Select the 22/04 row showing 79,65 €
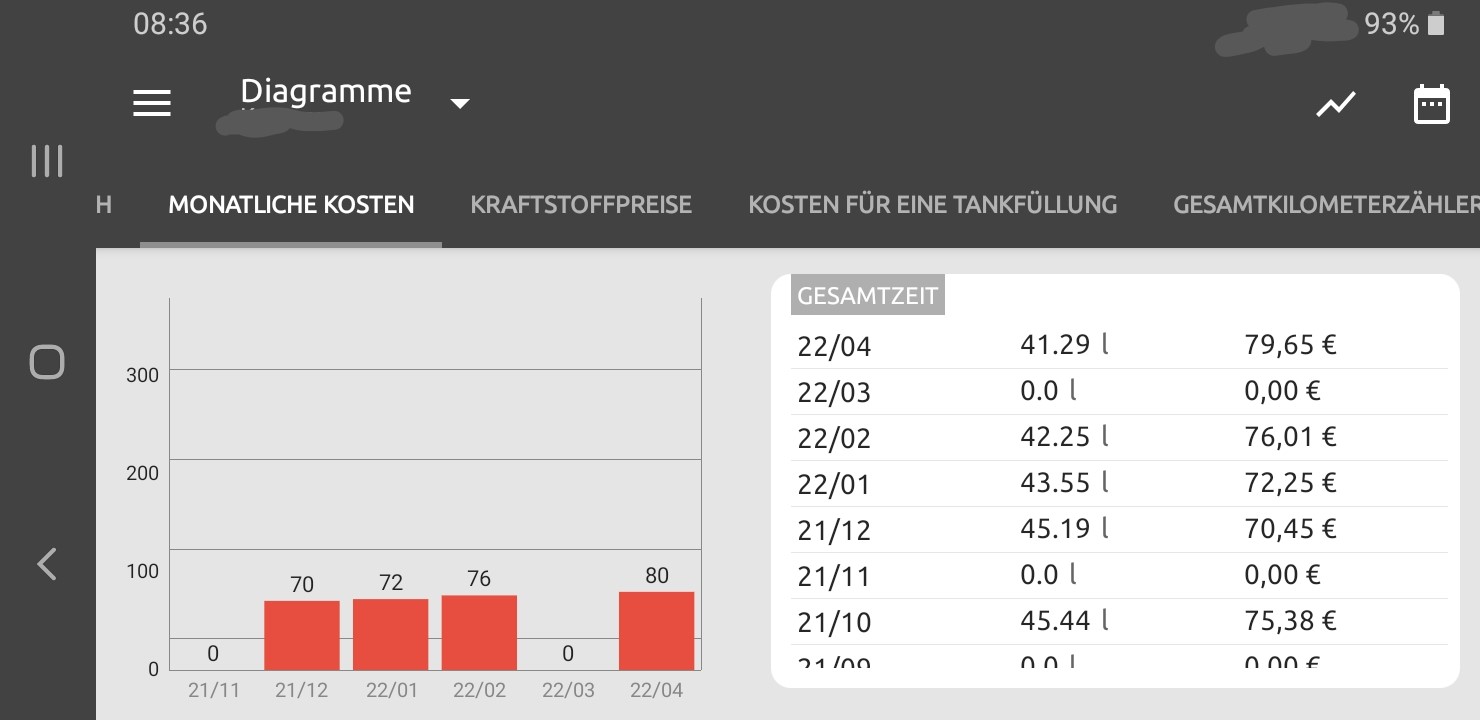1480x720 pixels. point(1119,346)
